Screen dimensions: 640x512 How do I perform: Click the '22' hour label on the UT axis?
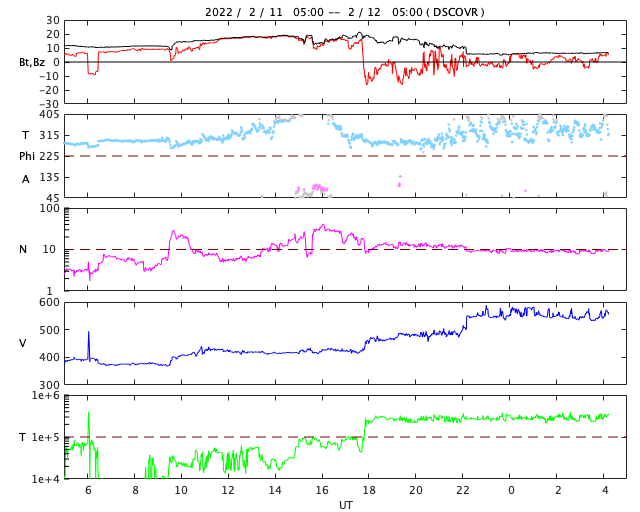(x=463, y=490)
